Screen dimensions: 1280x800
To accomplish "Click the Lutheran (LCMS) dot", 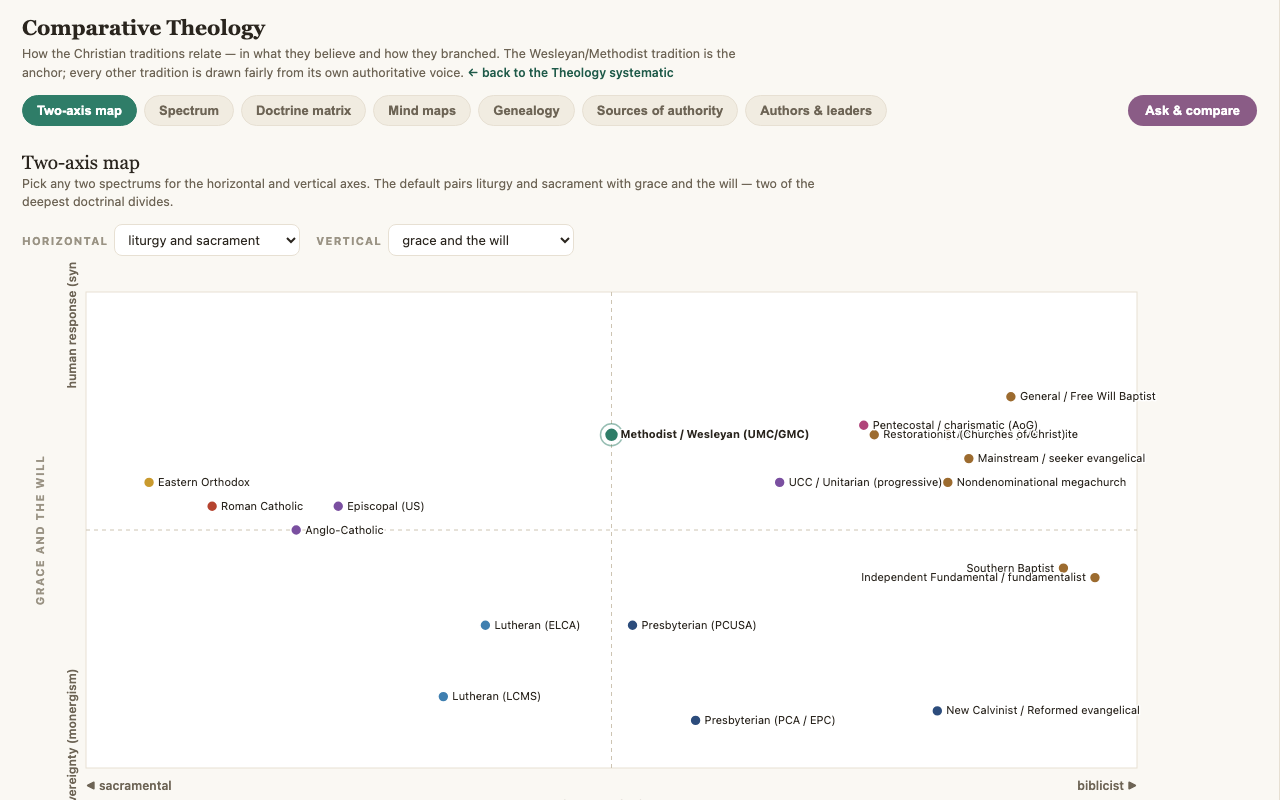I will [443, 696].
